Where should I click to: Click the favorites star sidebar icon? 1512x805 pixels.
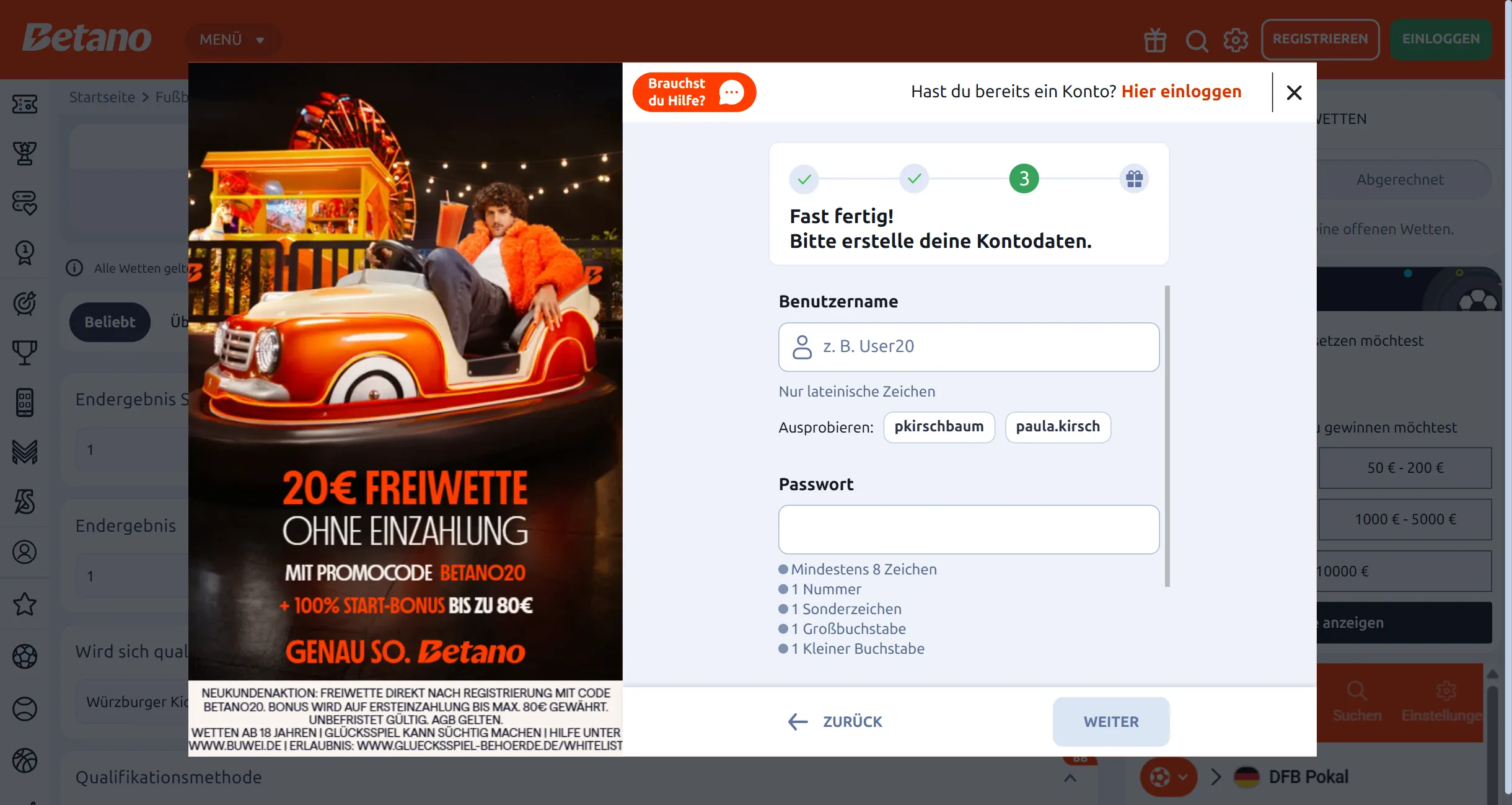[25, 604]
